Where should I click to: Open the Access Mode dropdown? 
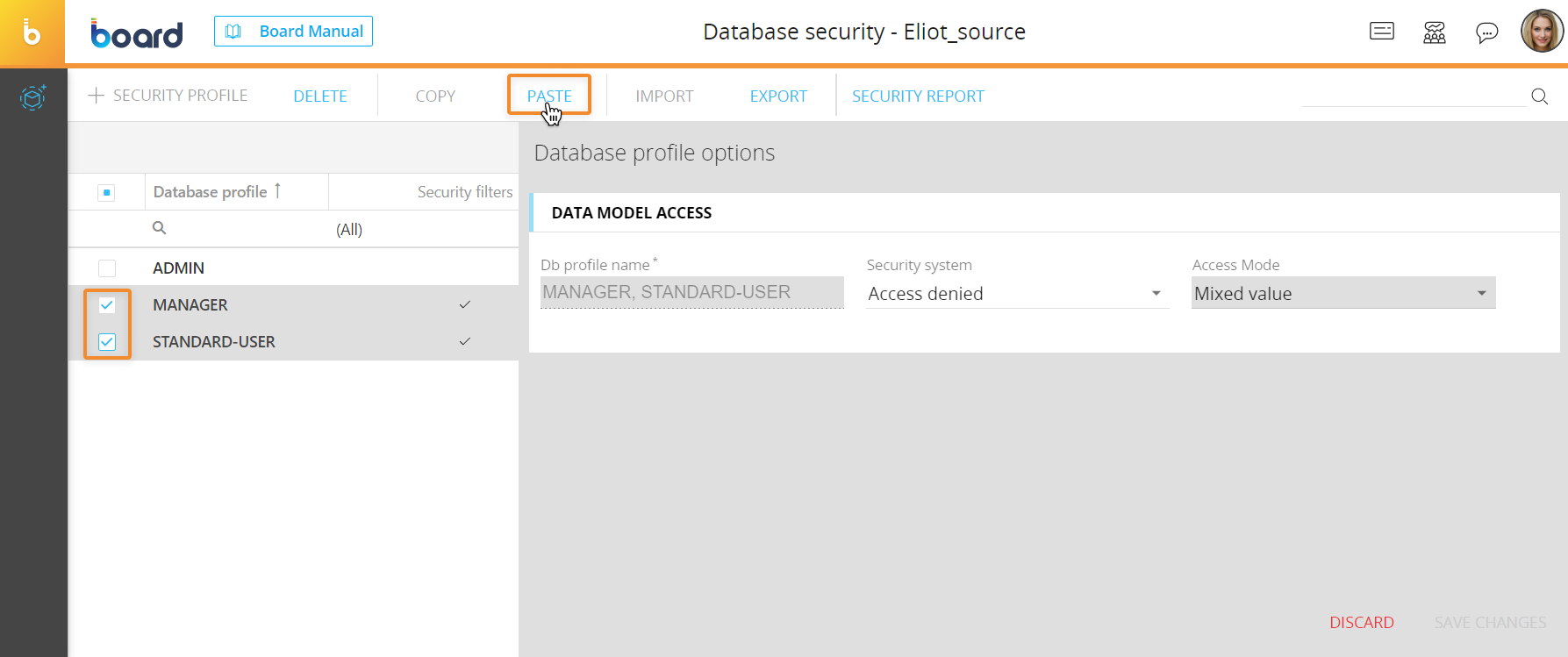click(x=1343, y=293)
